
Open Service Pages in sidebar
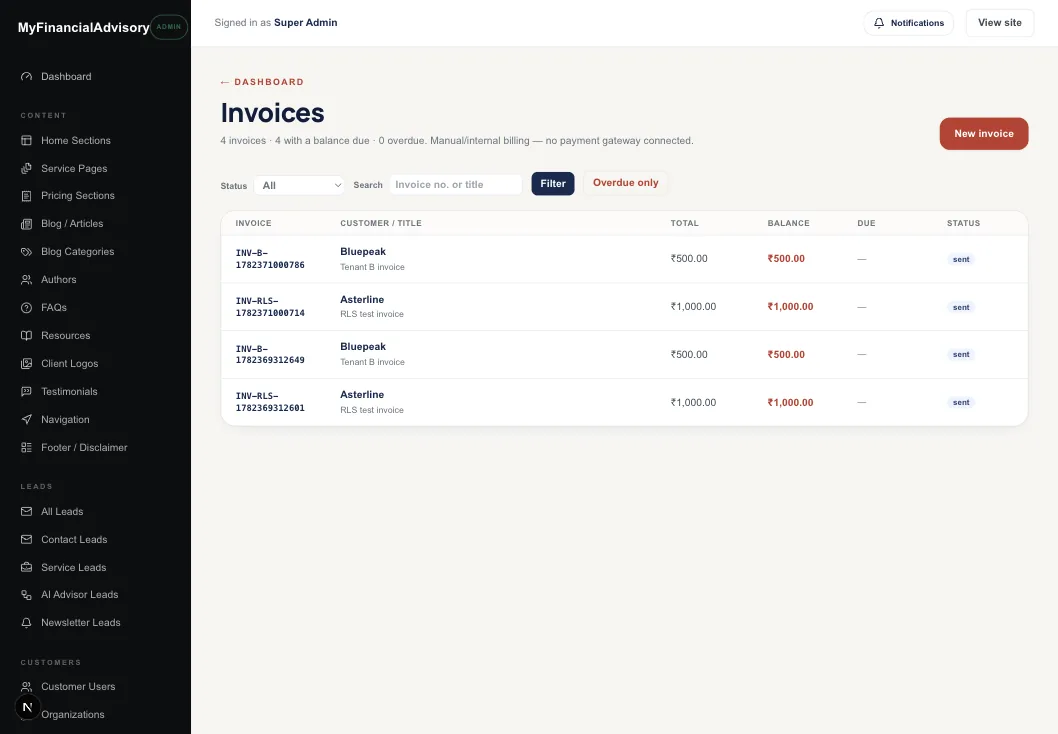[74, 168]
